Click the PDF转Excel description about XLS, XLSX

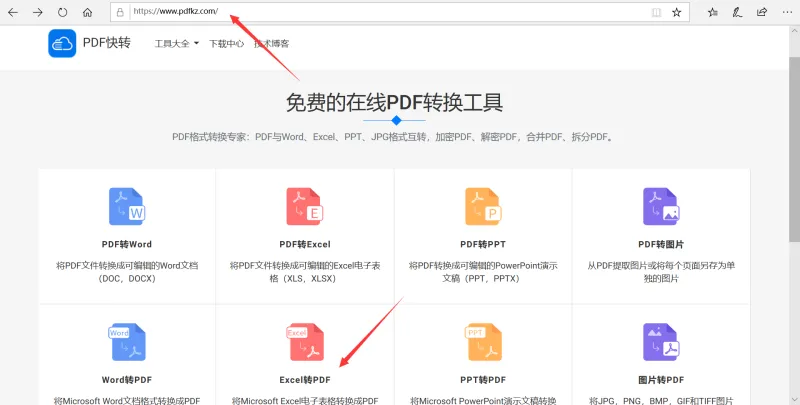click(x=305, y=272)
